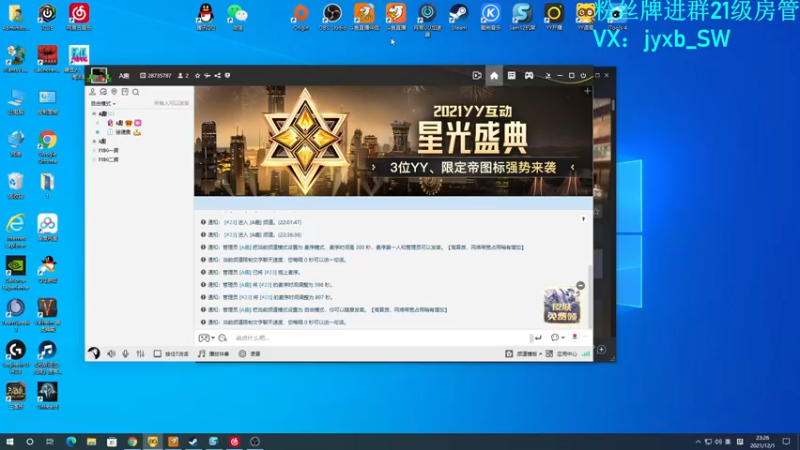
Task: Collapse the first A channel tree node
Action: click(x=94, y=114)
